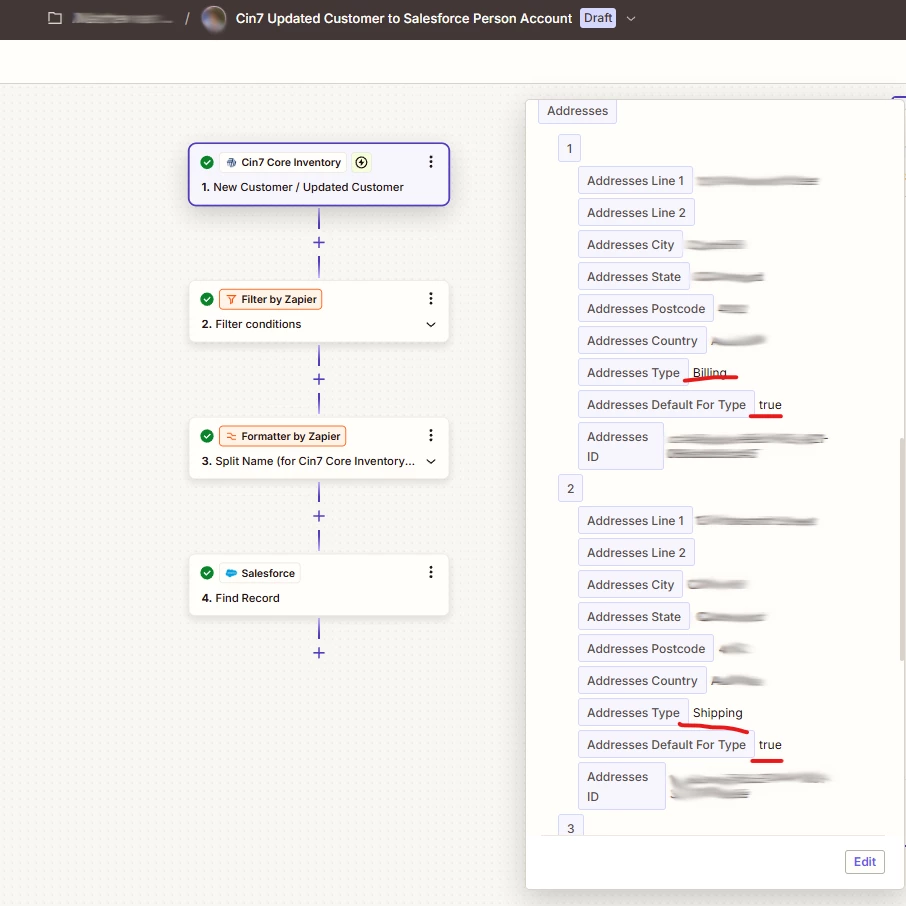Screen dimensions: 906x906
Task: Click green check on Salesforce step
Action: point(207,573)
